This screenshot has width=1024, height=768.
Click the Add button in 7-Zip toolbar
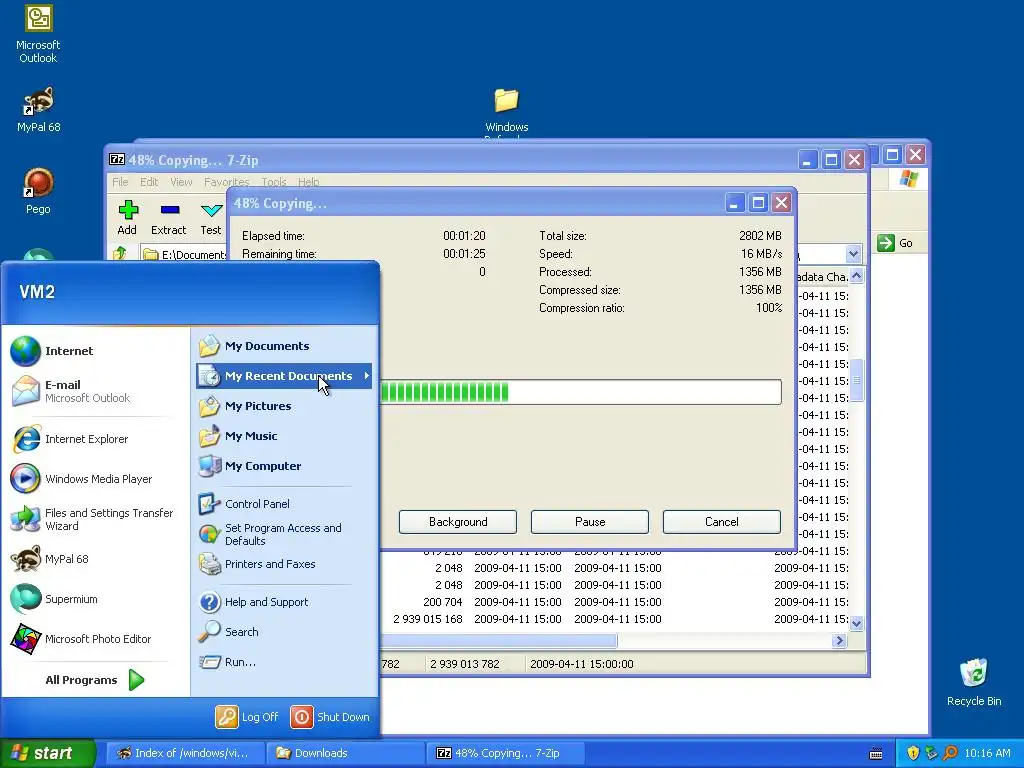(x=127, y=217)
